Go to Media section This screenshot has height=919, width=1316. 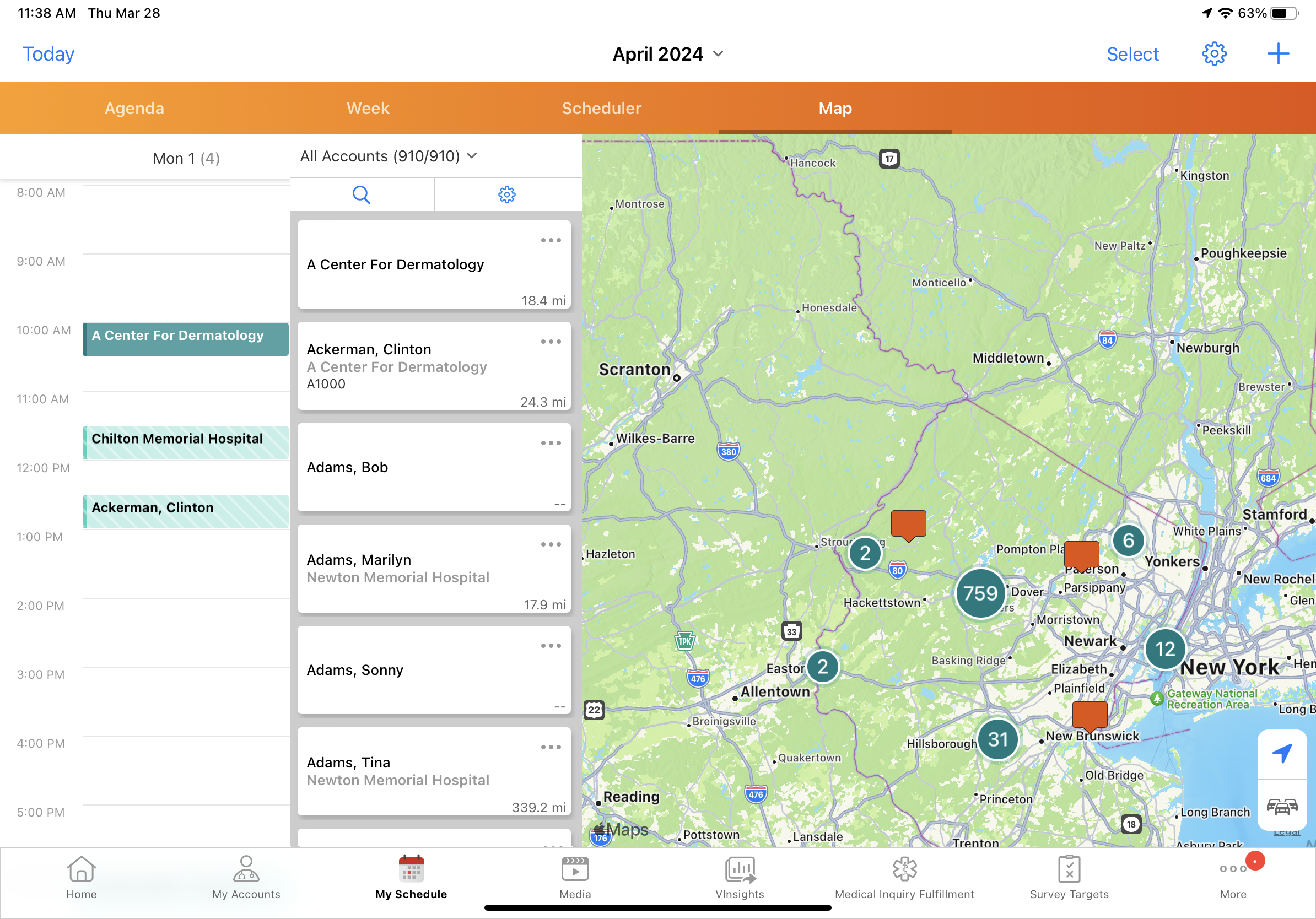575,877
